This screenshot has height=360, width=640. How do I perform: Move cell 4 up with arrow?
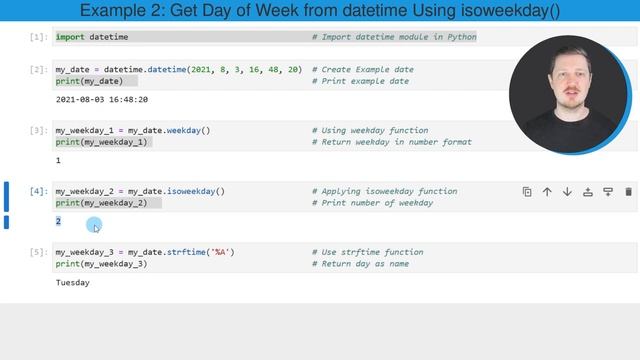(x=547, y=192)
